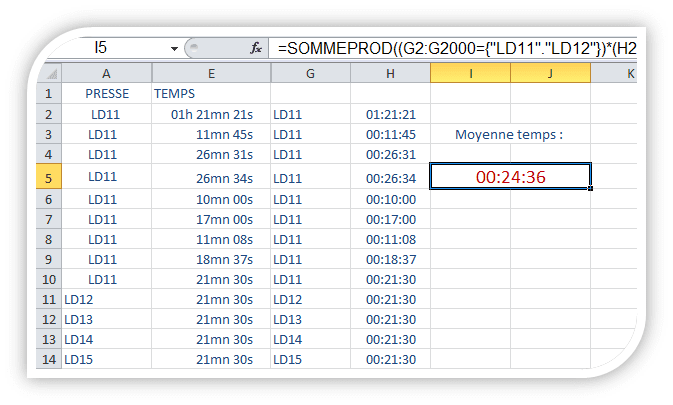
Task: Click the Insert Function fx icon
Action: point(256,47)
